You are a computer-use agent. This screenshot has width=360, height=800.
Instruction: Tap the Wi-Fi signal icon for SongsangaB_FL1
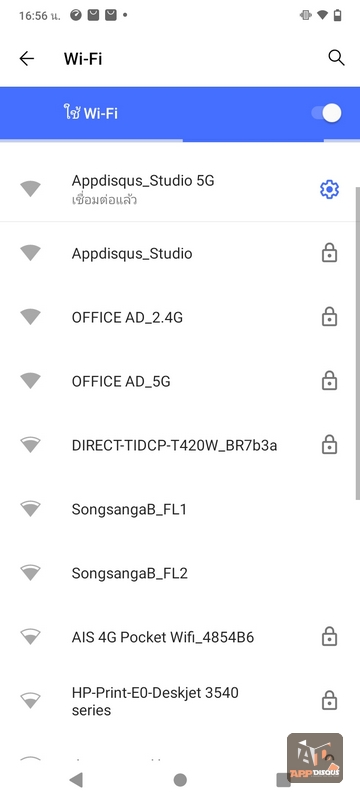click(31, 509)
